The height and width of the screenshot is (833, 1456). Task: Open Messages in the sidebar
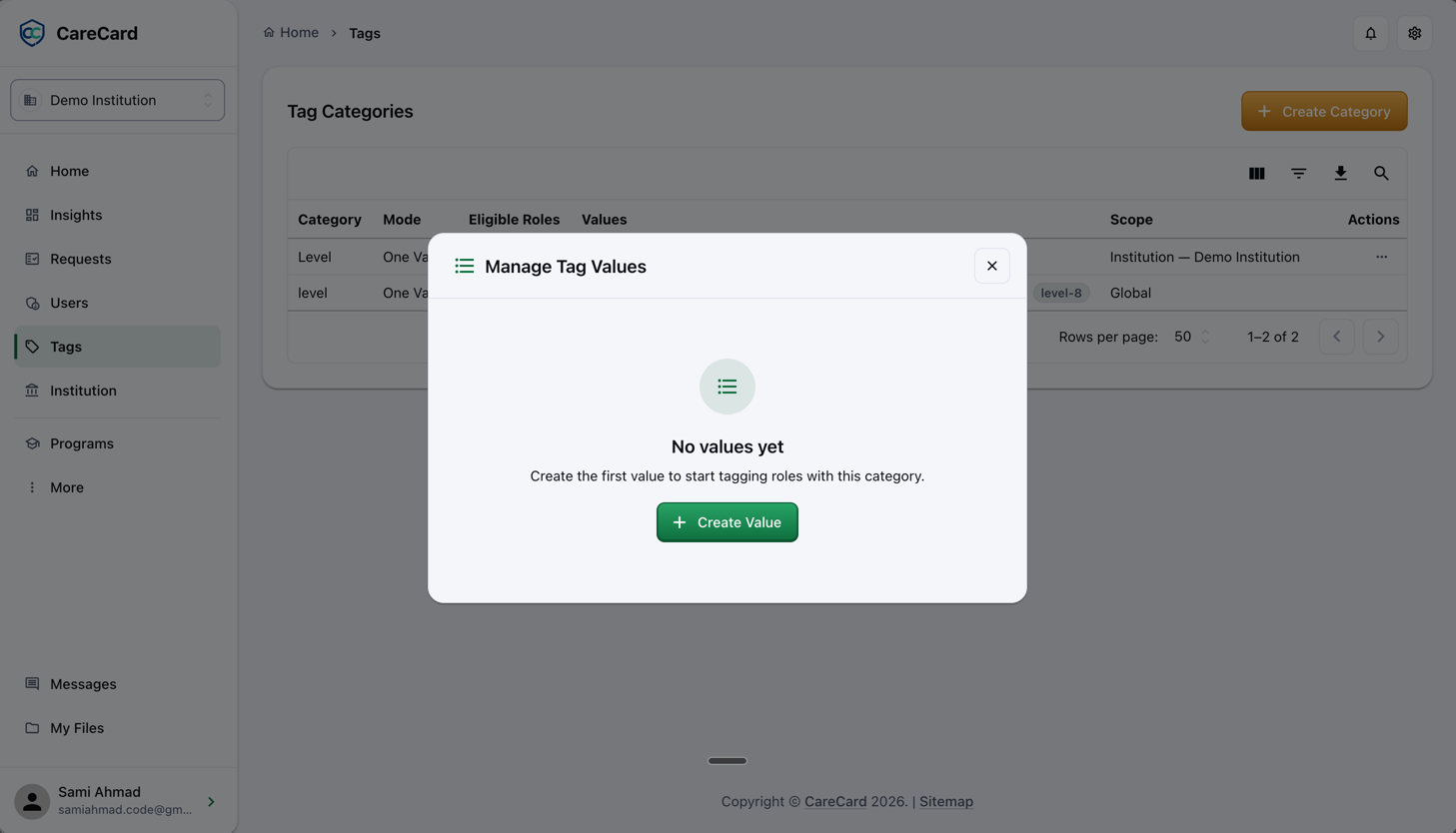117,684
